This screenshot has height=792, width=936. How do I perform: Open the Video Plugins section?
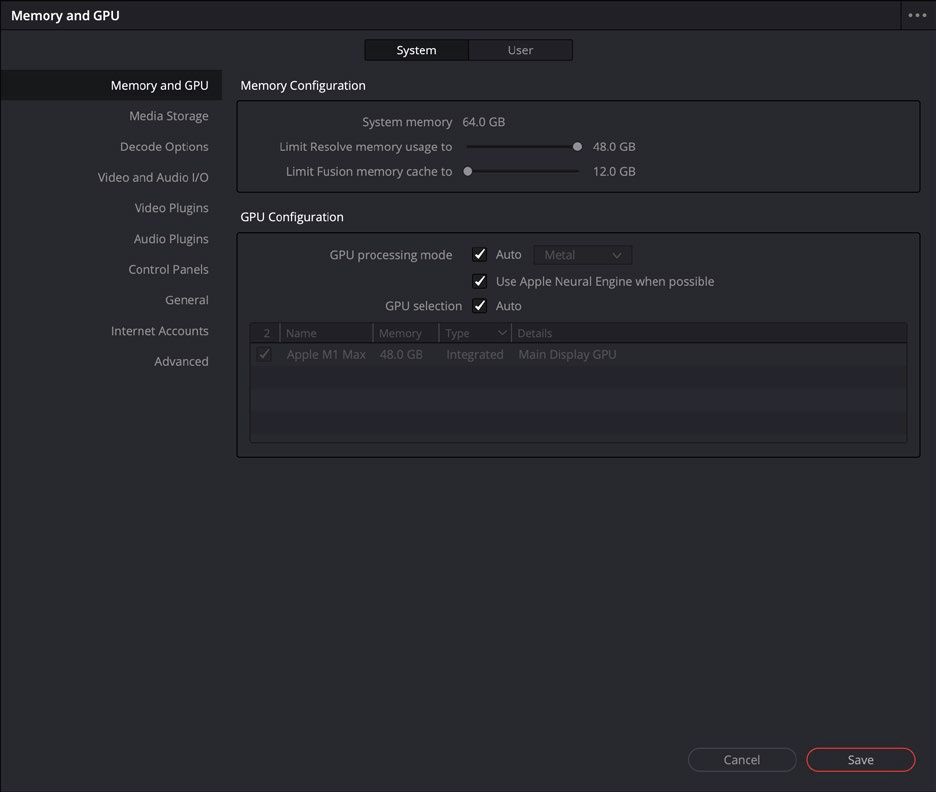point(171,208)
